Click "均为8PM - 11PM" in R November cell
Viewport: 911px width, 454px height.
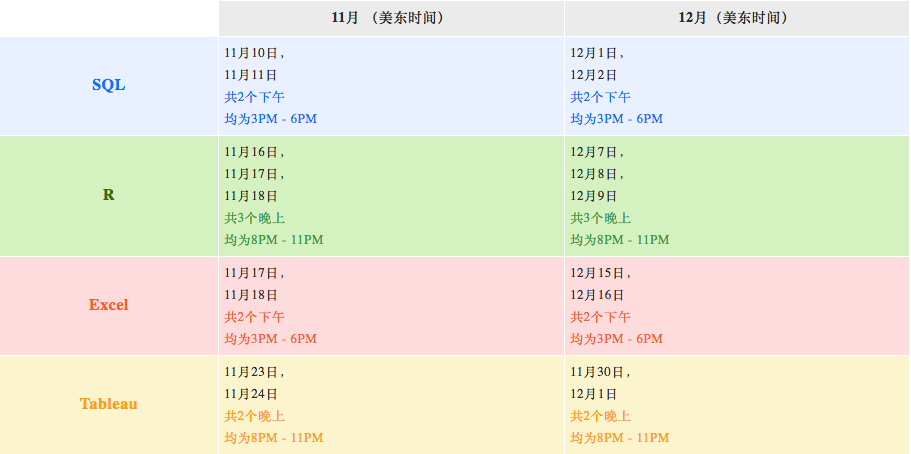274,239
